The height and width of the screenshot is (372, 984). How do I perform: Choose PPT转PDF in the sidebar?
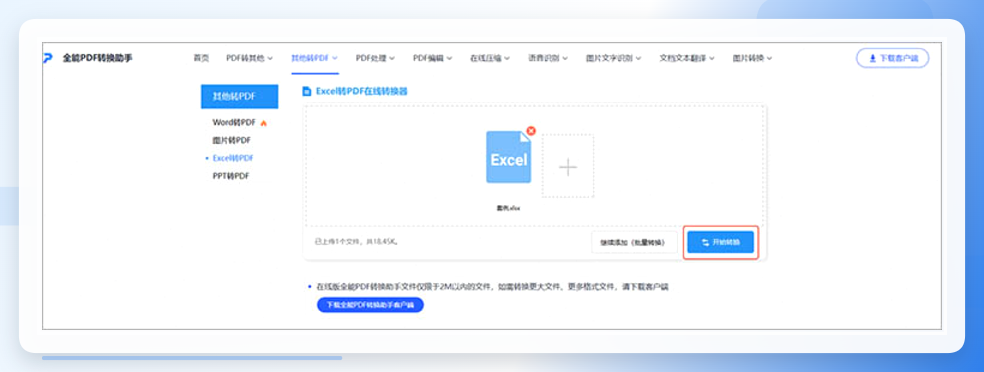(x=231, y=176)
